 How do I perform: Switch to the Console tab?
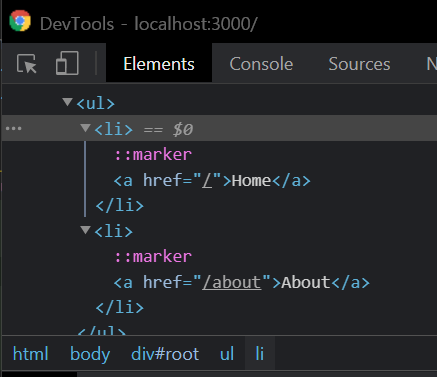[261, 64]
